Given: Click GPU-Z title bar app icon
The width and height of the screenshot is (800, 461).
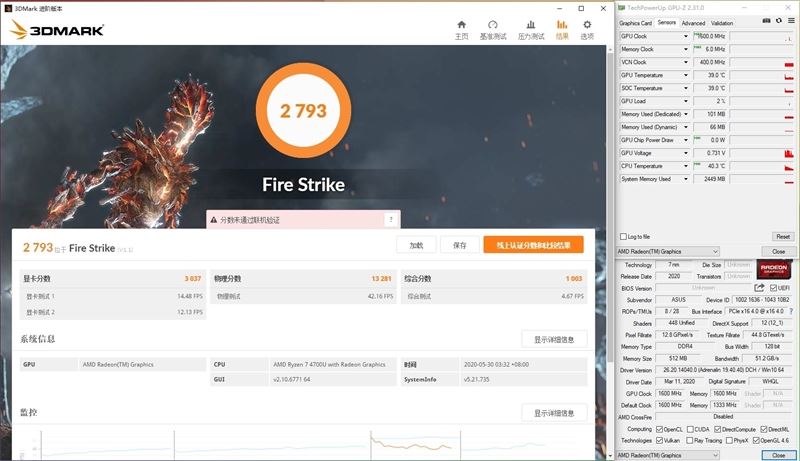Looking at the screenshot, I should [x=621, y=8].
